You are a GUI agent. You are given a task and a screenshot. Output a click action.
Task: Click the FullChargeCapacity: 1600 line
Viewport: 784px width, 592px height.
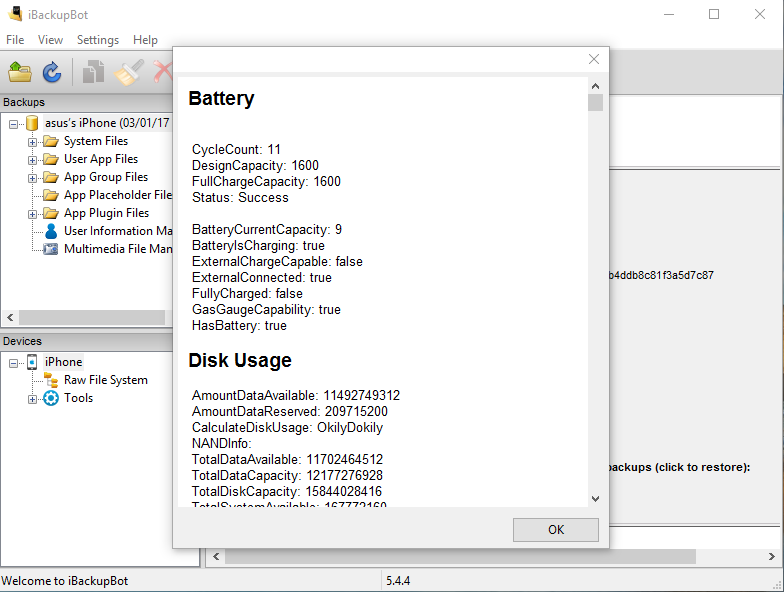coord(266,182)
